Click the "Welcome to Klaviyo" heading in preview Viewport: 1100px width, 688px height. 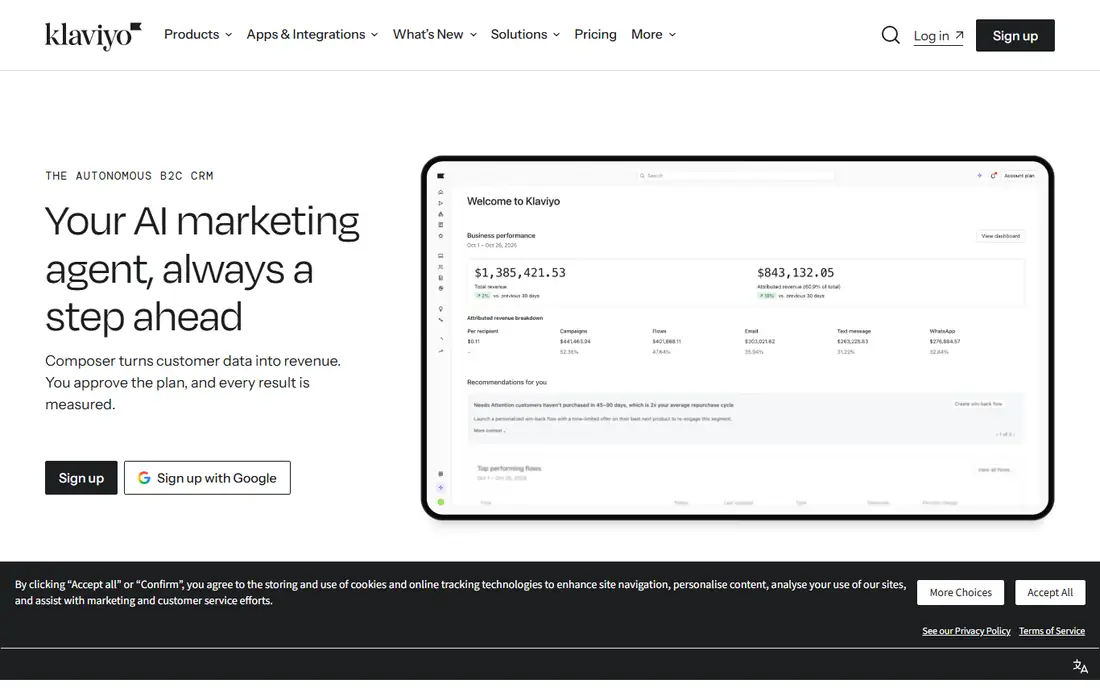coord(514,201)
